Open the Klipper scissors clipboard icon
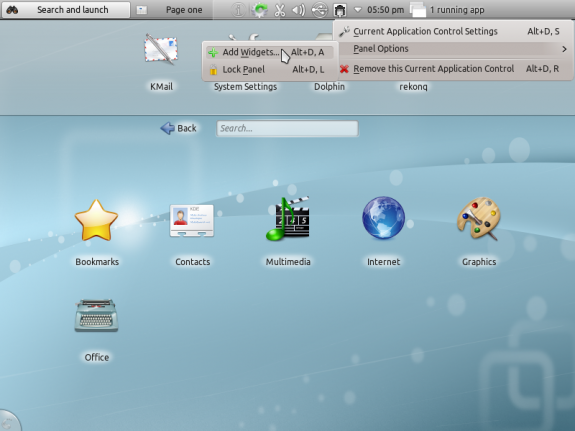Screen dimensions: 575x431 (x=280, y=10)
